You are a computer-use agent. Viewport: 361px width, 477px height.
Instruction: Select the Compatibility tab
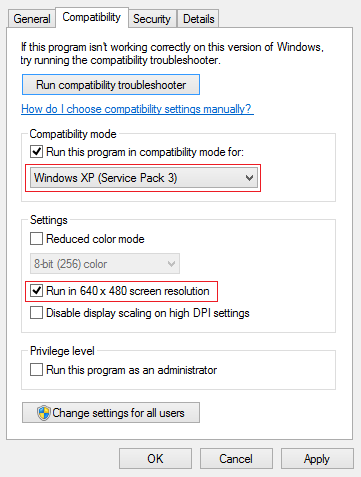[92, 17]
